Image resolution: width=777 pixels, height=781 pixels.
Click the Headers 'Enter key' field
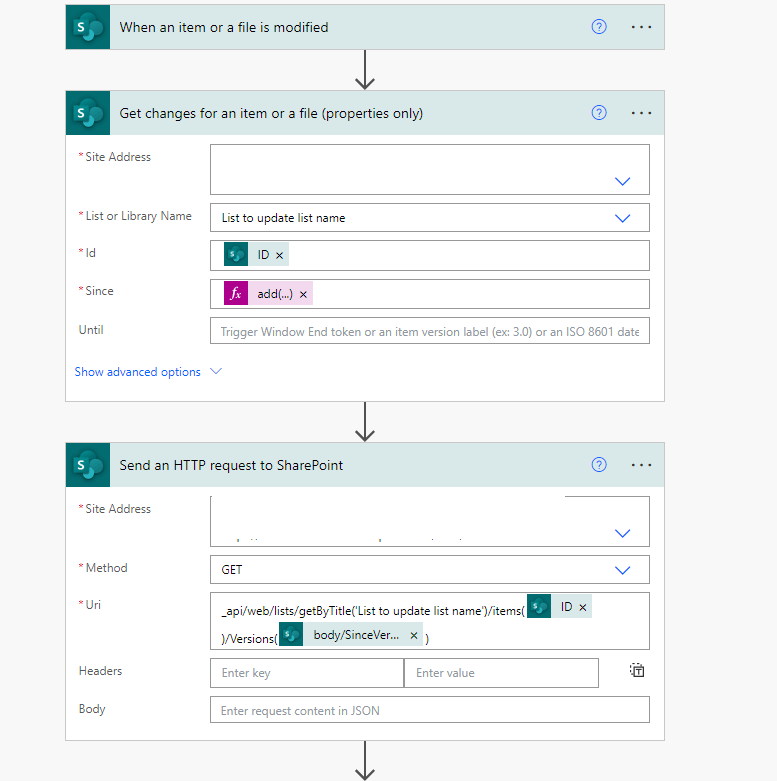click(x=307, y=673)
